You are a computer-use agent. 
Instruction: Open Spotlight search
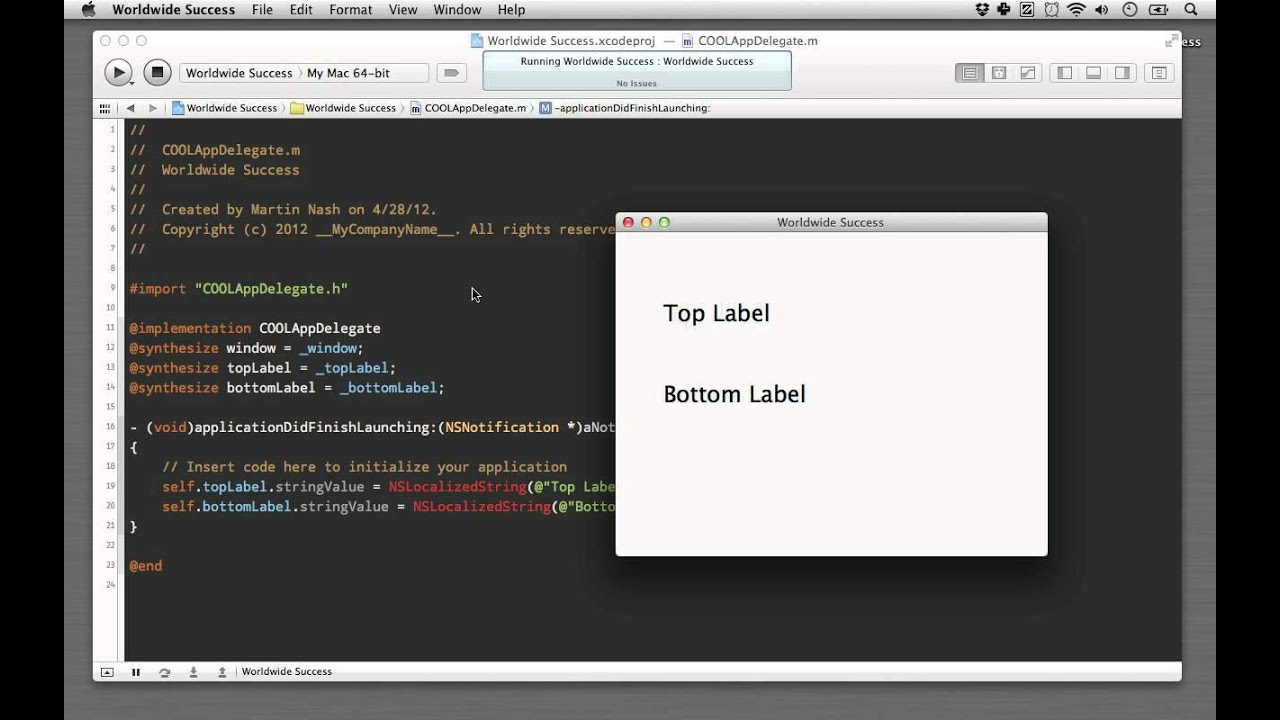click(1191, 9)
